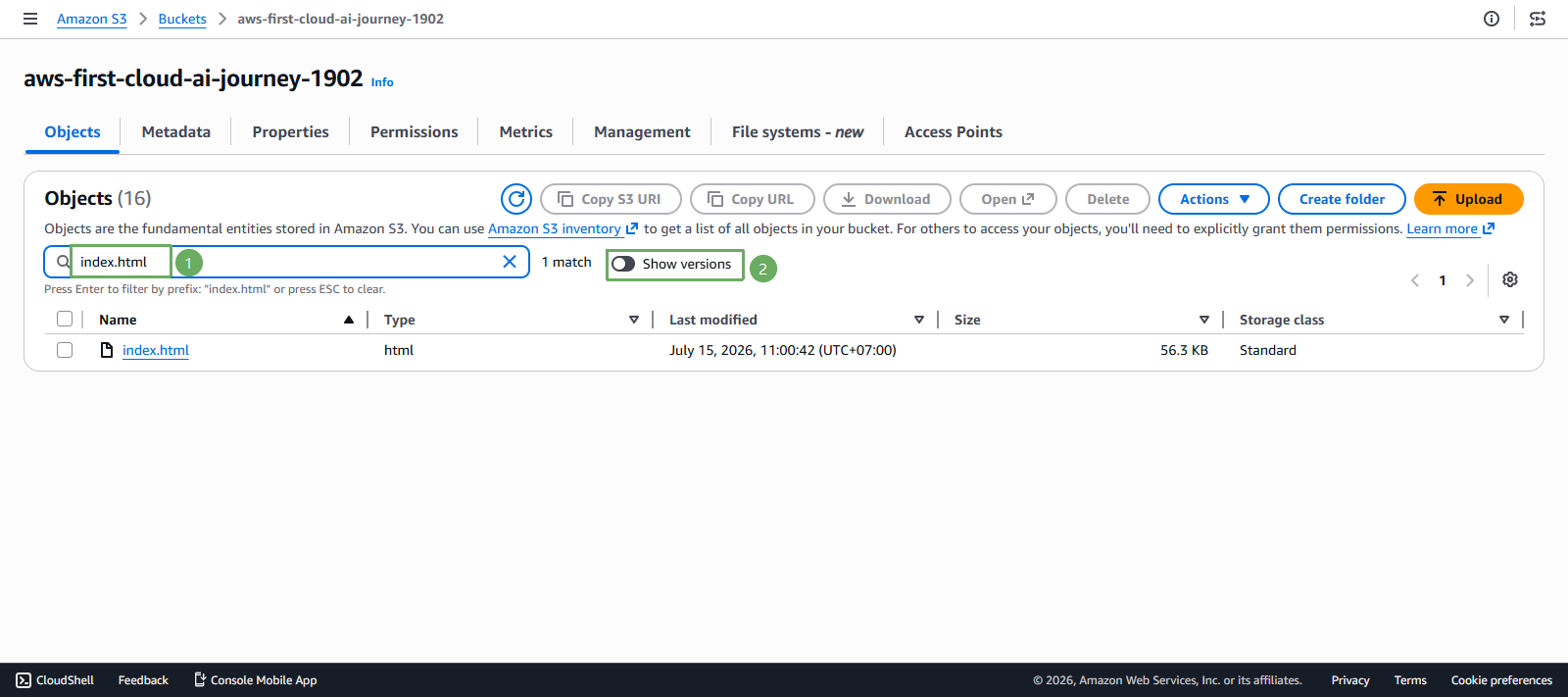Click the Standard storage class cell

click(x=1268, y=350)
